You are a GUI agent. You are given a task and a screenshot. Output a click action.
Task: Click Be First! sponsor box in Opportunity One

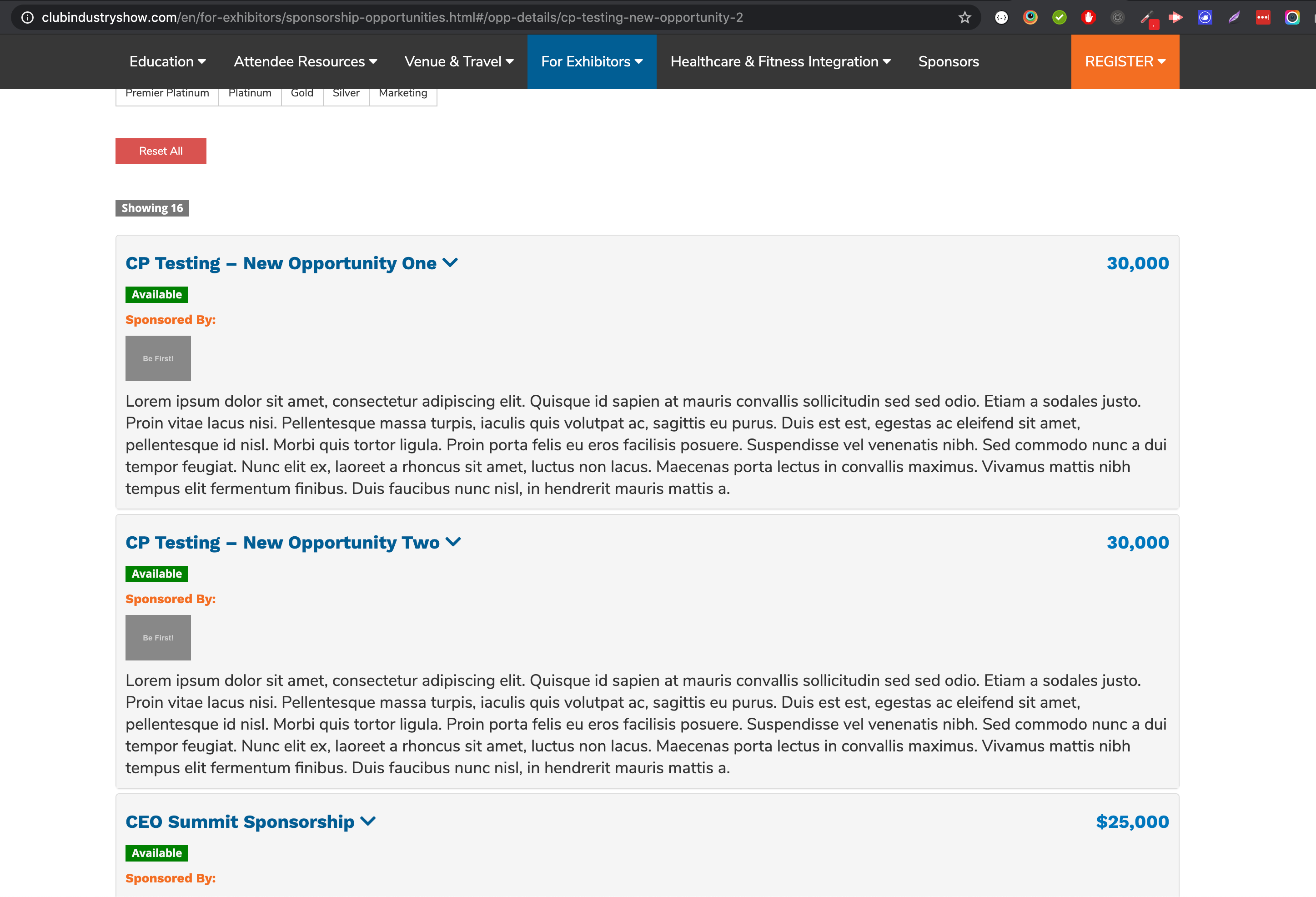point(158,358)
